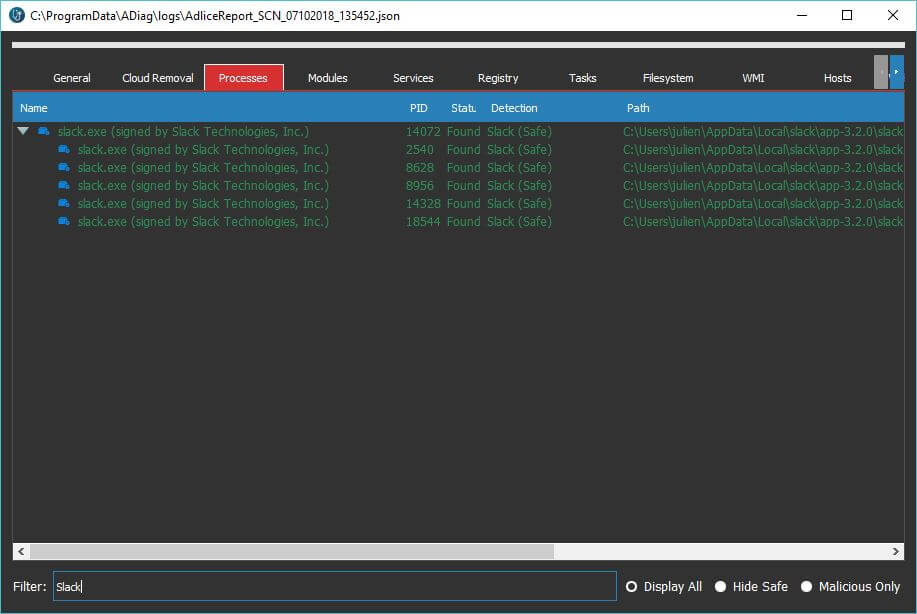Click the Filter text input field

pos(334,587)
